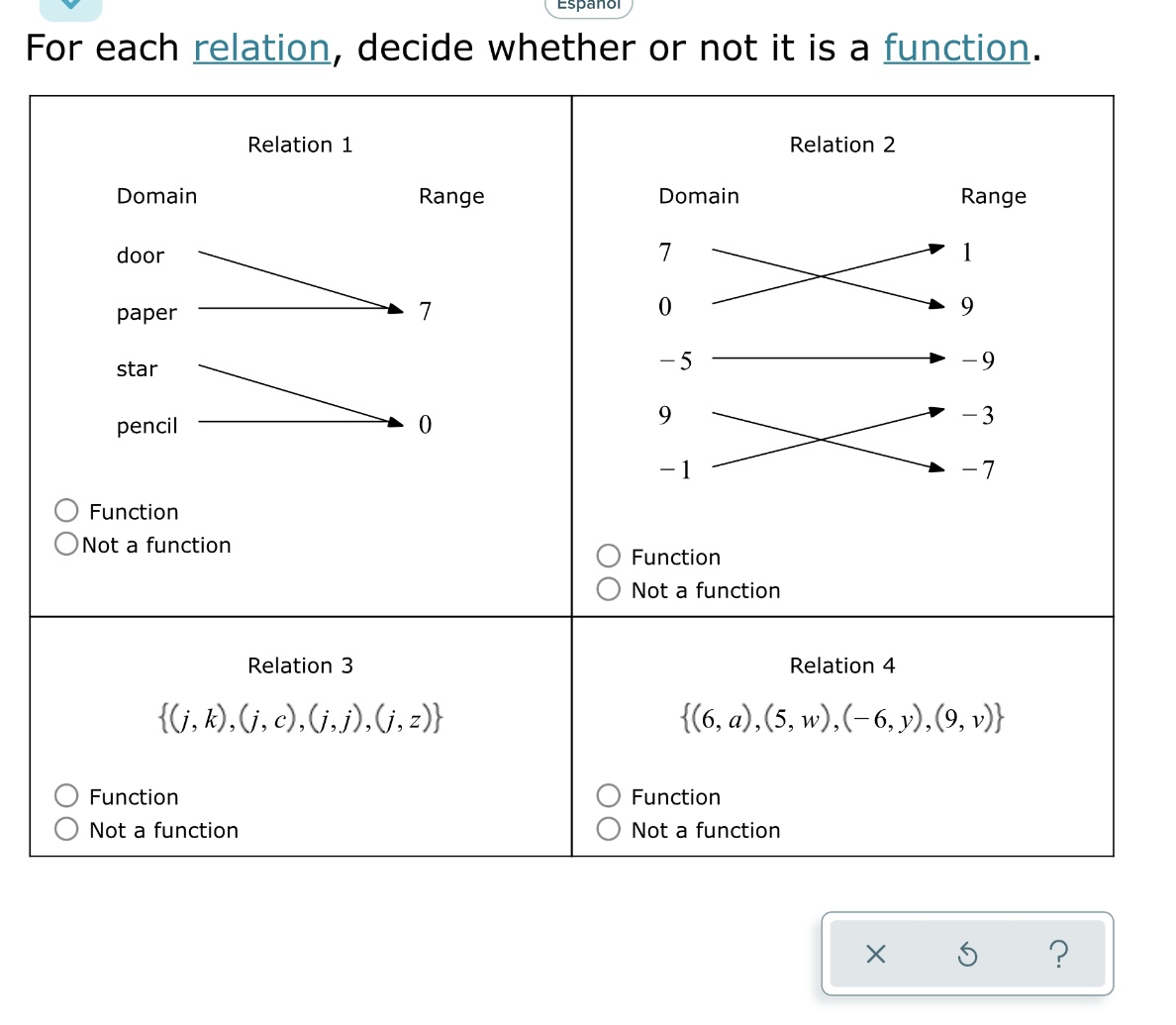Click the Relation 3 ordered pairs set

click(x=299, y=717)
